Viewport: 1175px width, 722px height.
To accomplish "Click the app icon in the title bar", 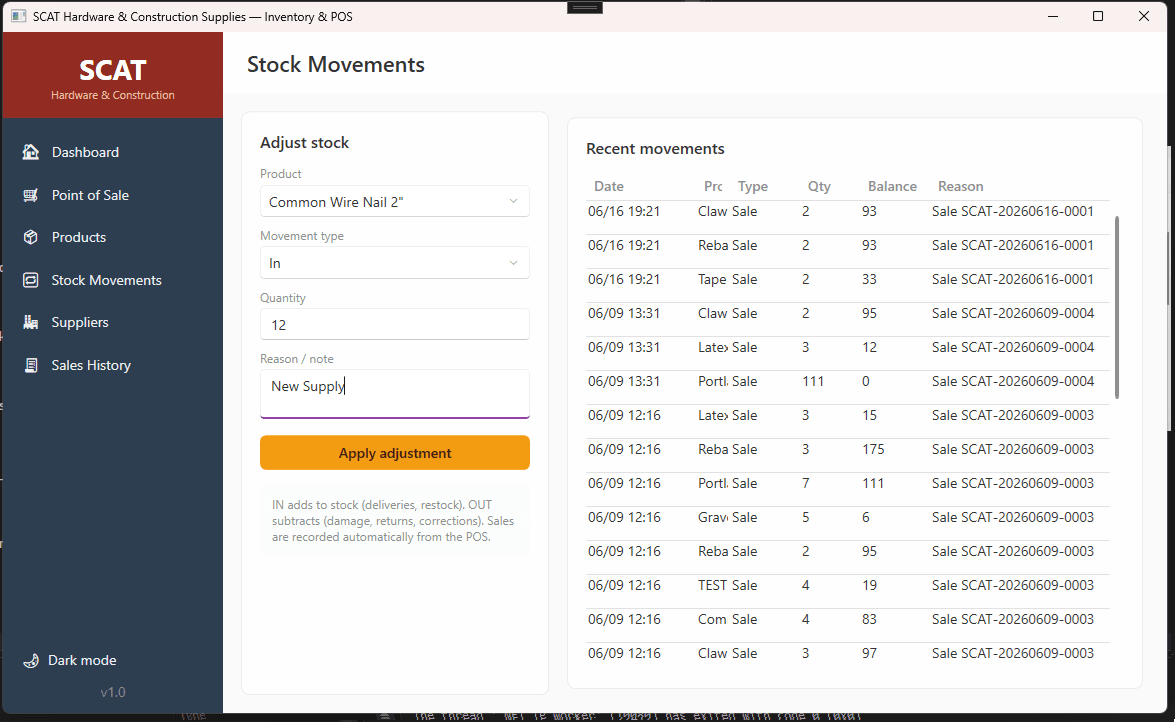I will [x=19, y=16].
